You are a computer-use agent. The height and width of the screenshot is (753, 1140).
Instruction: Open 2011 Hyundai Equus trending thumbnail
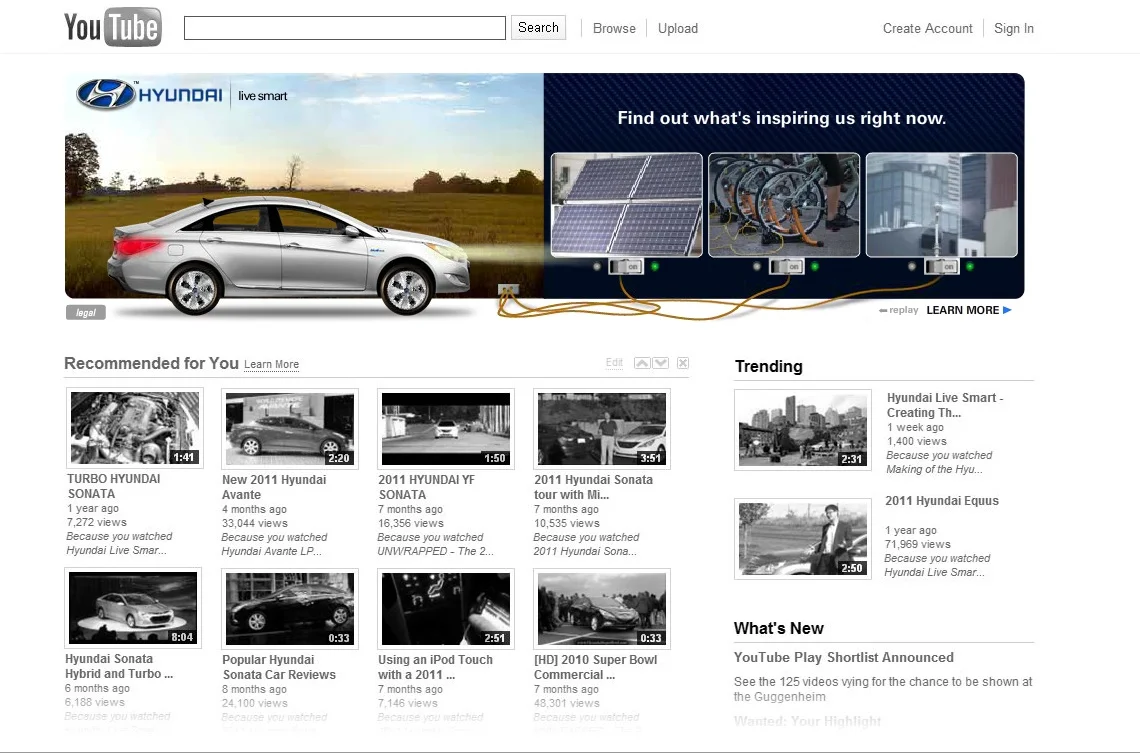coord(803,539)
